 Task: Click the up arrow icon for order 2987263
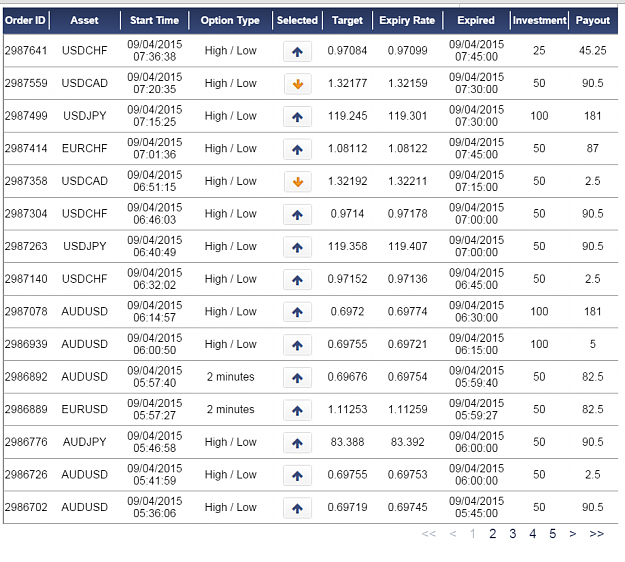(297, 248)
